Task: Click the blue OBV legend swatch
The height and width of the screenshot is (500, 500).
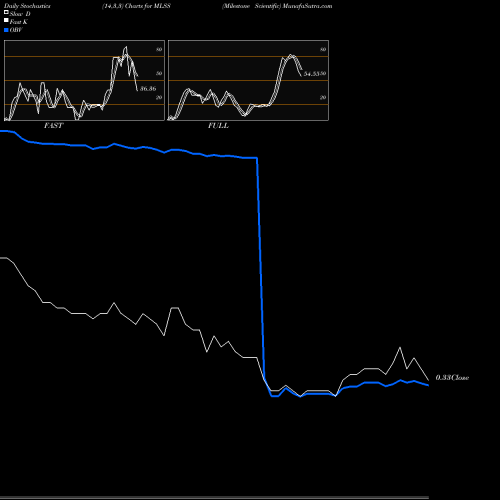Action: click(x=6, y=30)
